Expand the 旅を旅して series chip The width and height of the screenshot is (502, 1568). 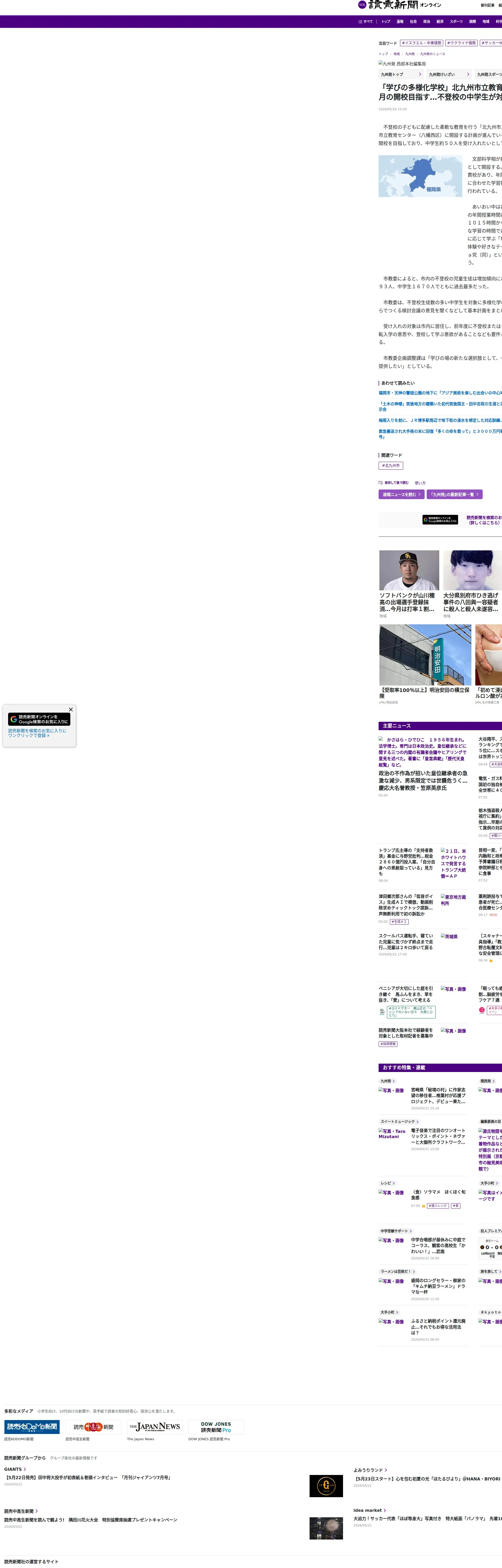[490, 1272]
